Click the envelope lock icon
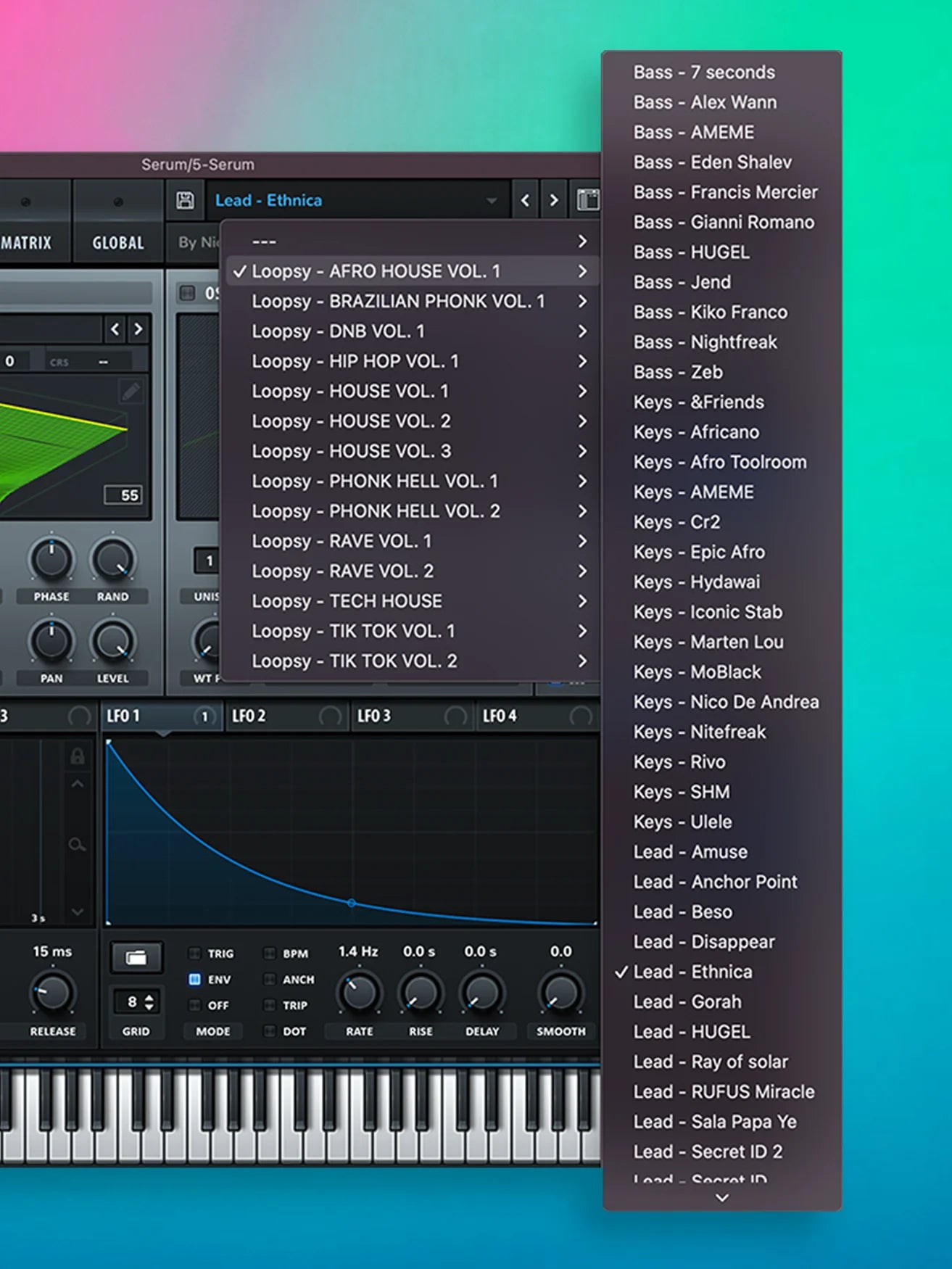 click(x=77, y=756)
